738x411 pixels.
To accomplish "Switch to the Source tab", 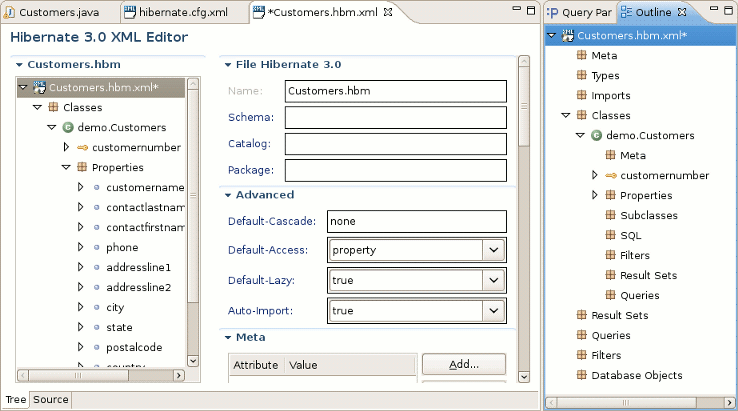I will (51, 400).
